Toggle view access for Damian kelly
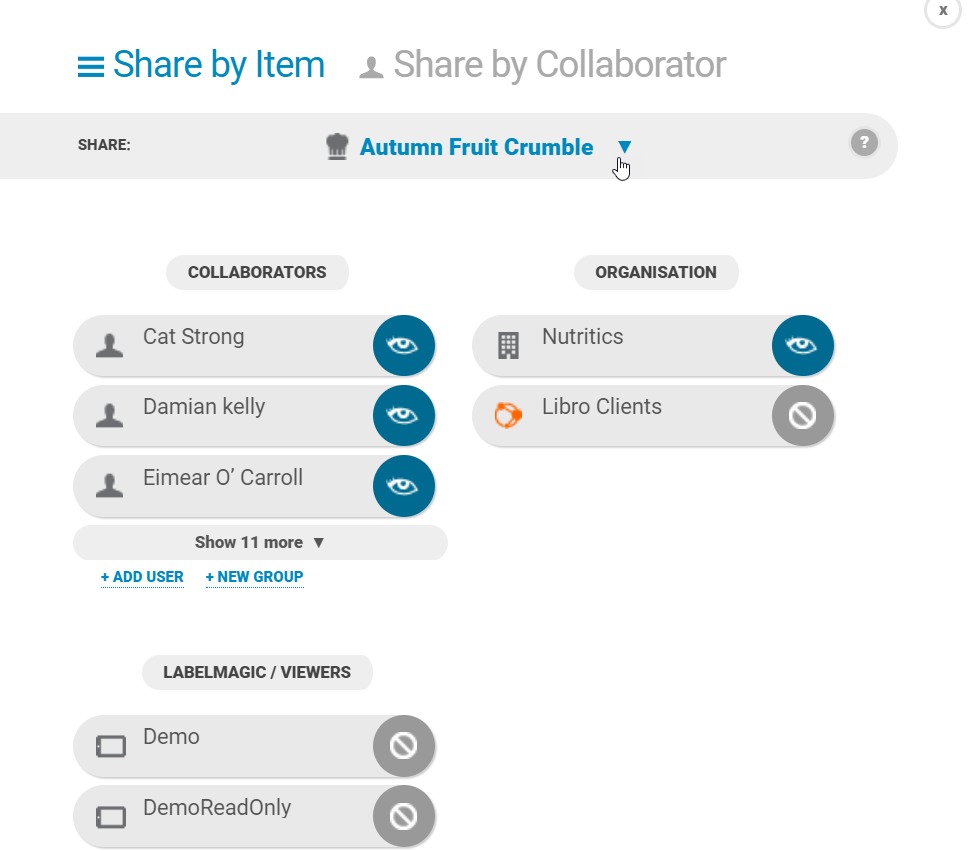 coord(403,416)
